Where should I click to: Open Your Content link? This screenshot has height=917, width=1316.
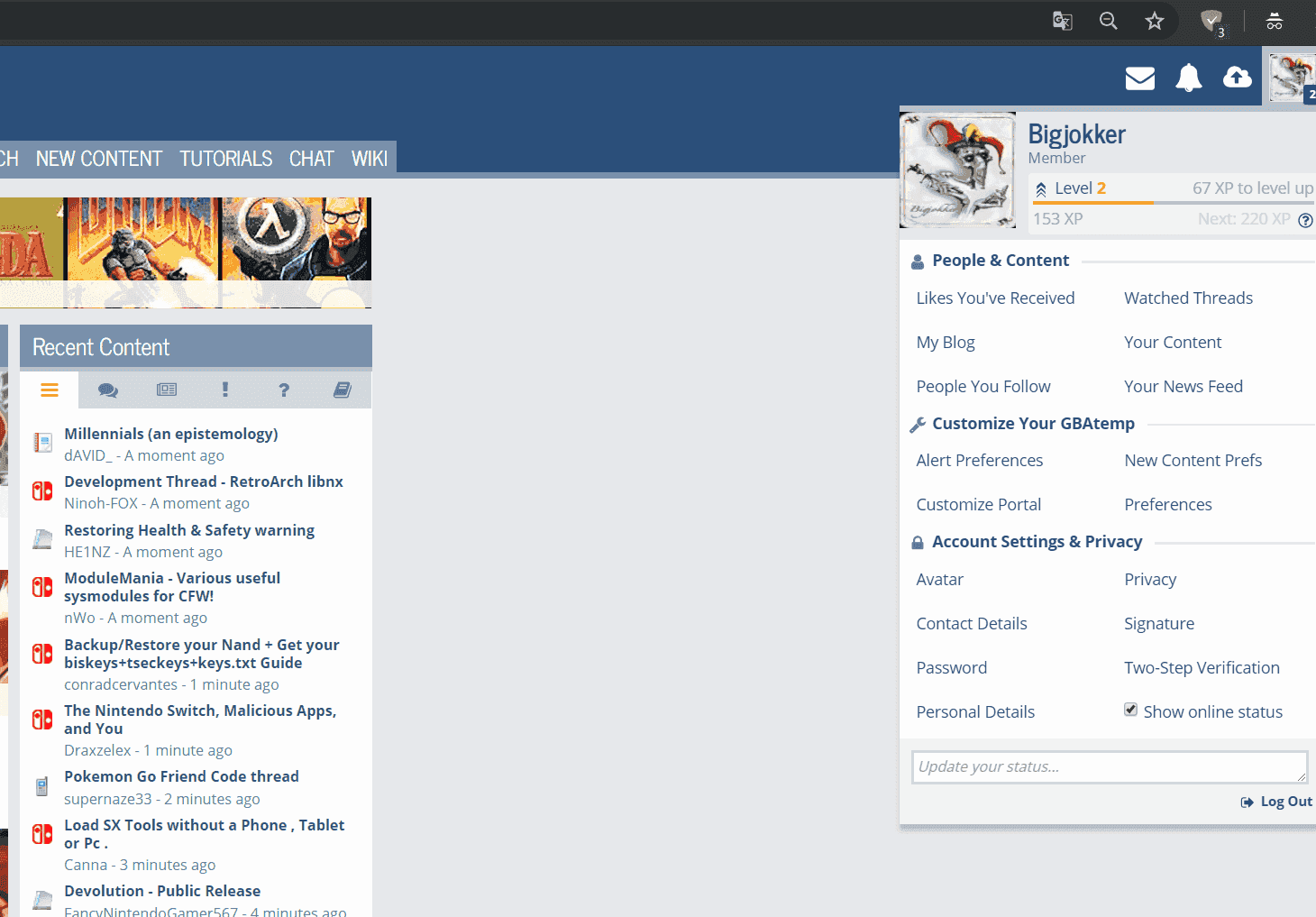[x=1173, y=343]
